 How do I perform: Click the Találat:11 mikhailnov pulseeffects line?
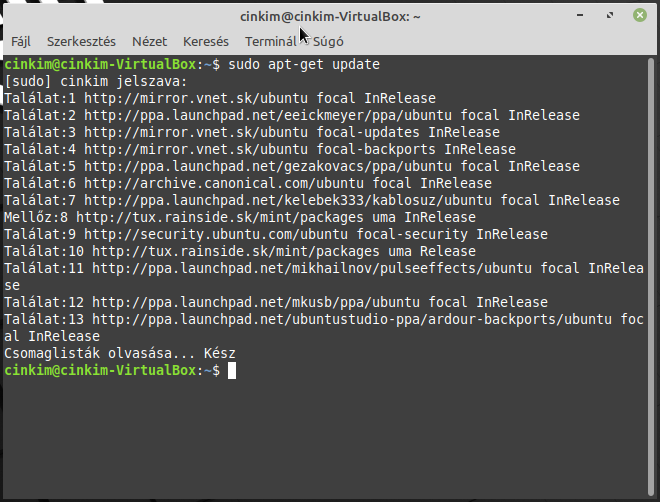pos(324,277)
